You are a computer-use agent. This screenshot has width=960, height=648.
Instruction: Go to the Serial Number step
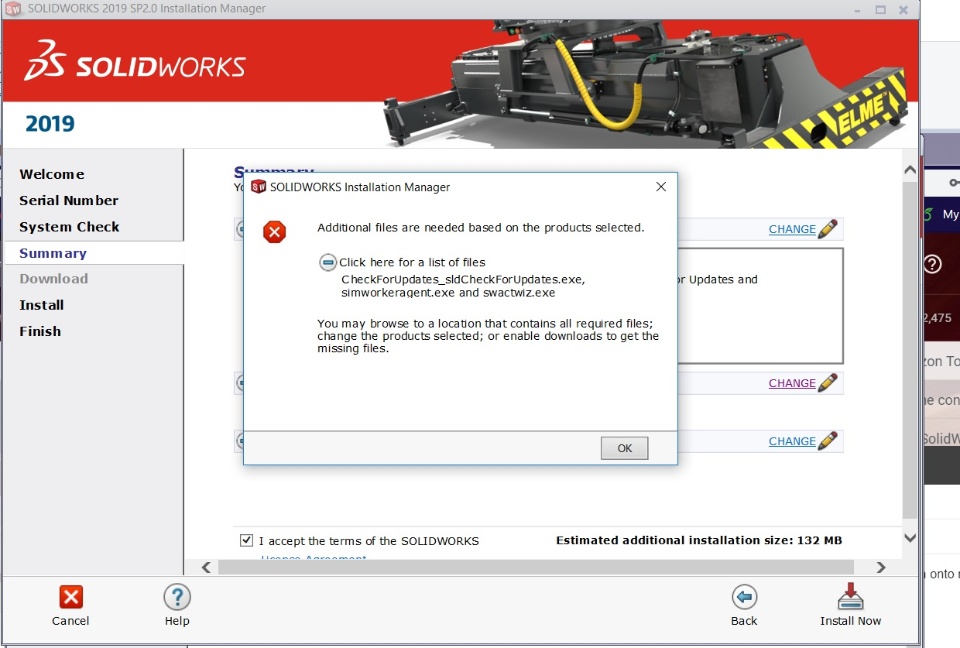(x=69, y=200)
